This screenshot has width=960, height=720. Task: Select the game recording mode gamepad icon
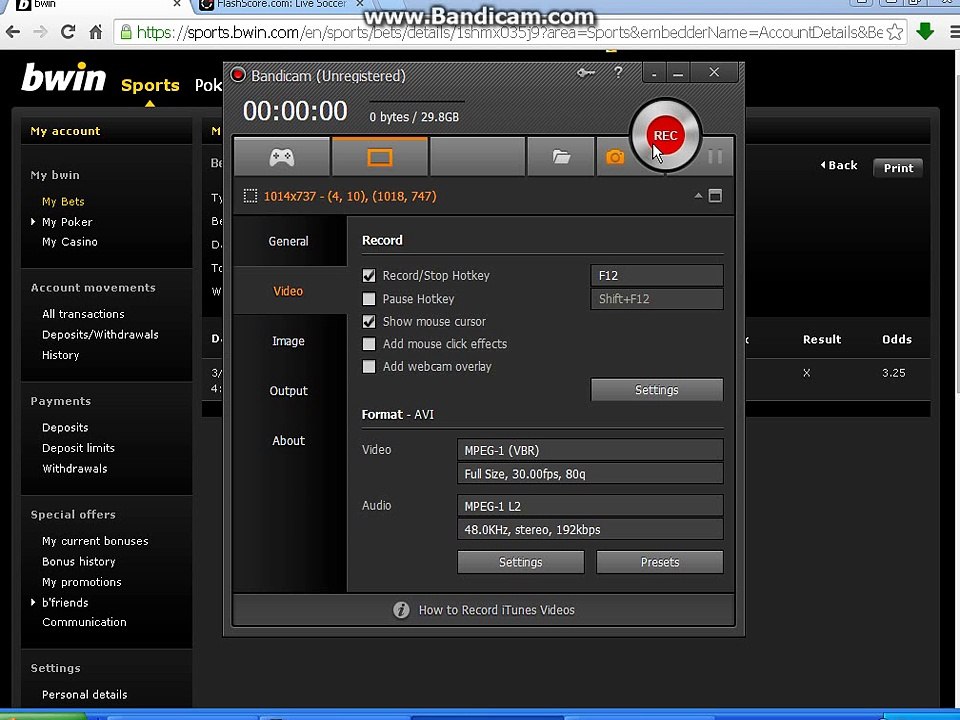[282, 157]
